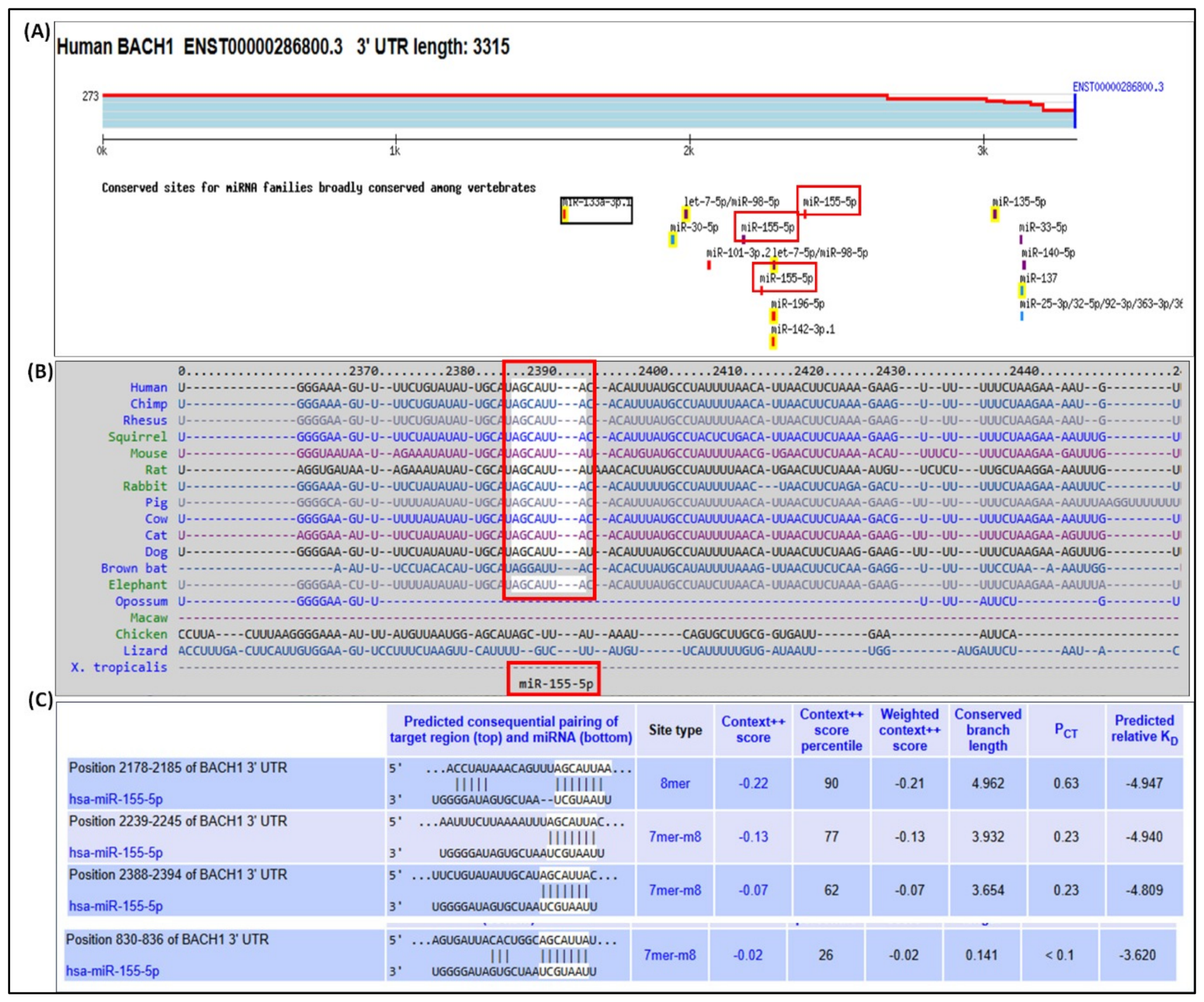Select the Chimp species row label
1204x1002 pixels.
pyautogui.click(x=149, y=404)
